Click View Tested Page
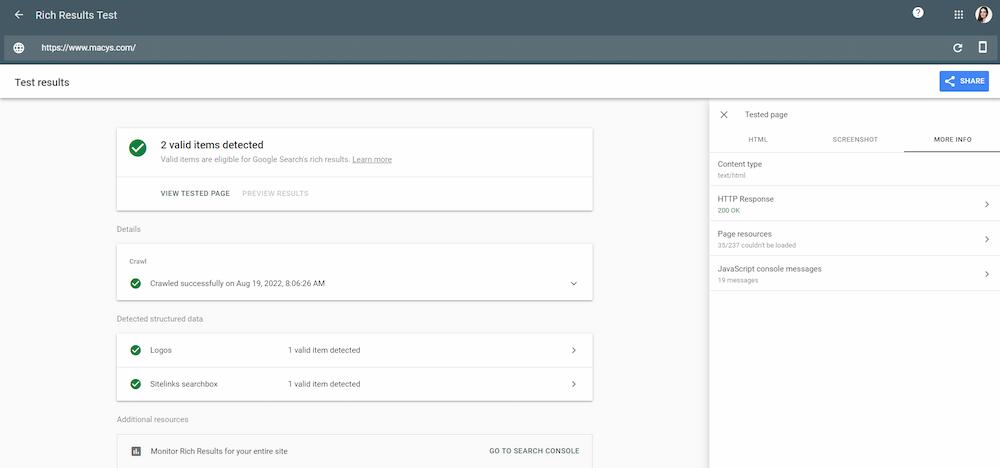 pos(195,193)
